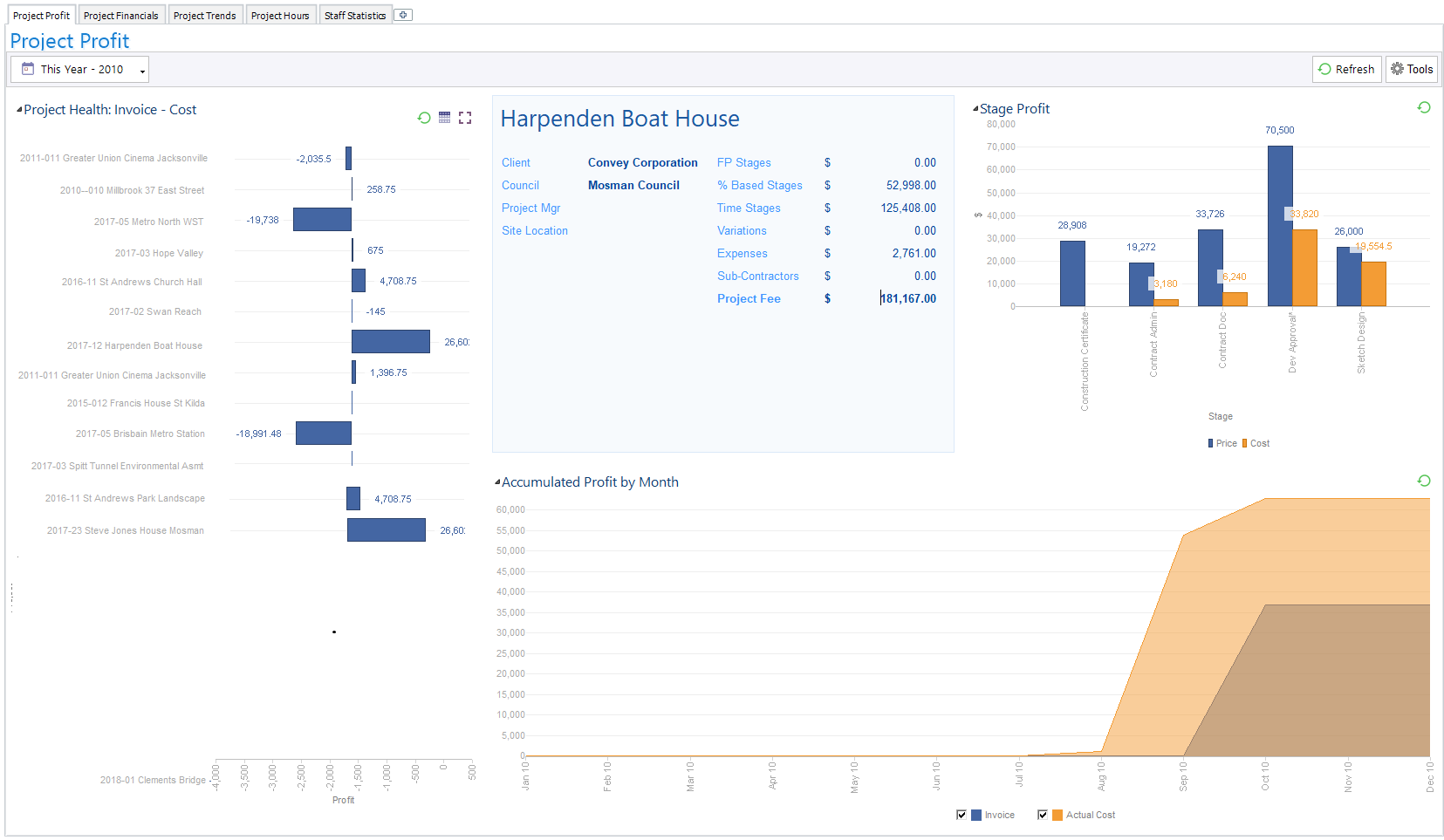This screenshot has width=1444, height=840.
Task: Expand Project Health chart to full screen
Action: click(465, 117)
